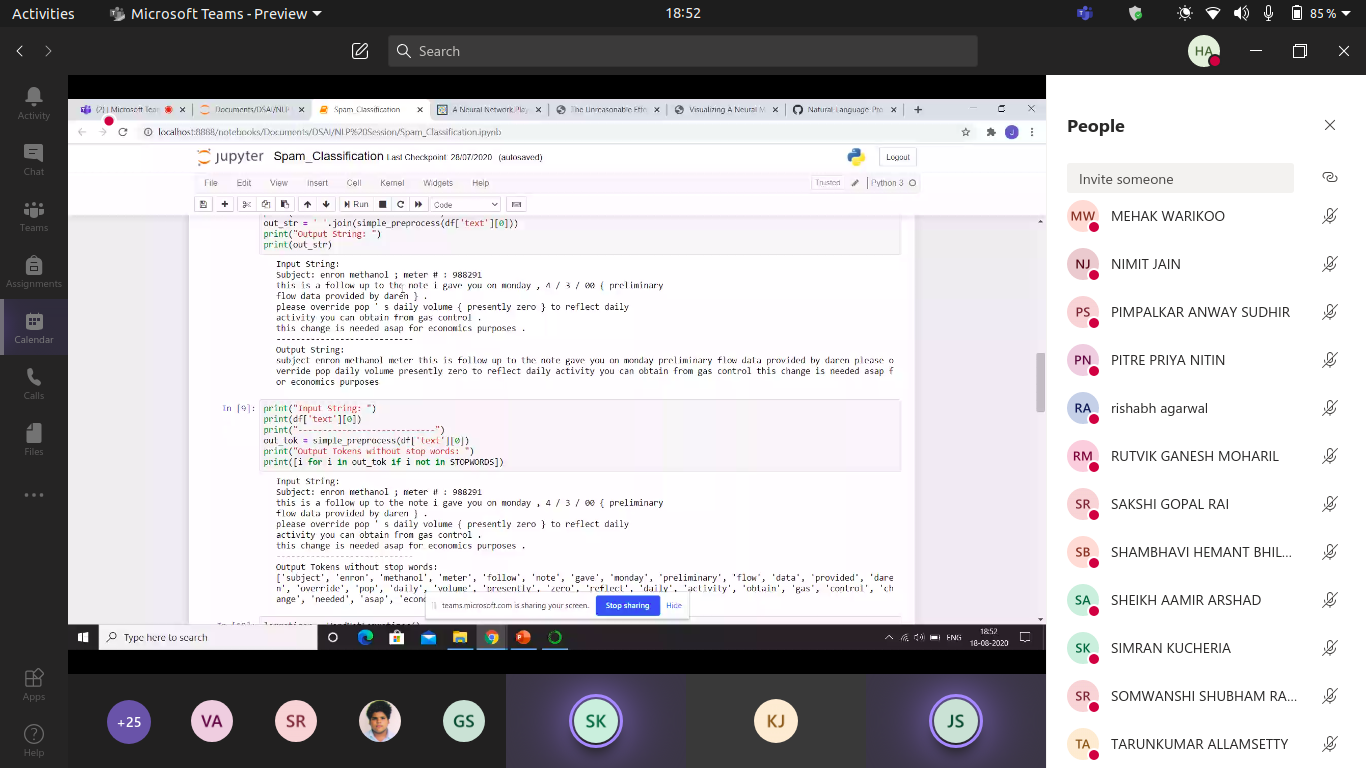The image size is (1366, 768).
Task: Open the Calls section
Action: click(x=33, y=383)
